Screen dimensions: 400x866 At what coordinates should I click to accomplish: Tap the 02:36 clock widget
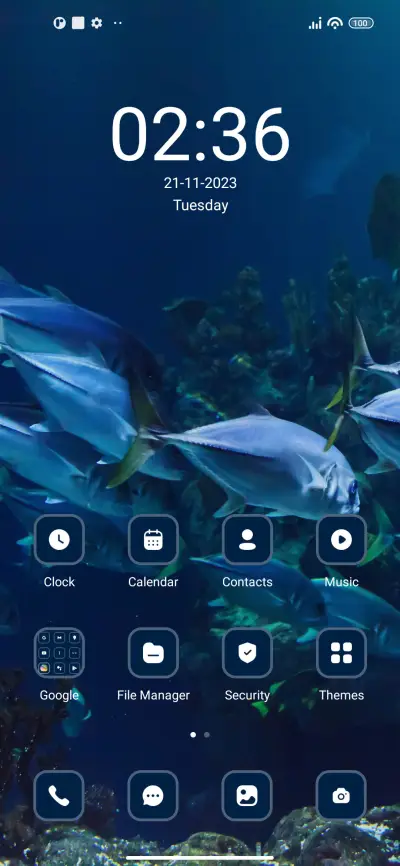200,134
